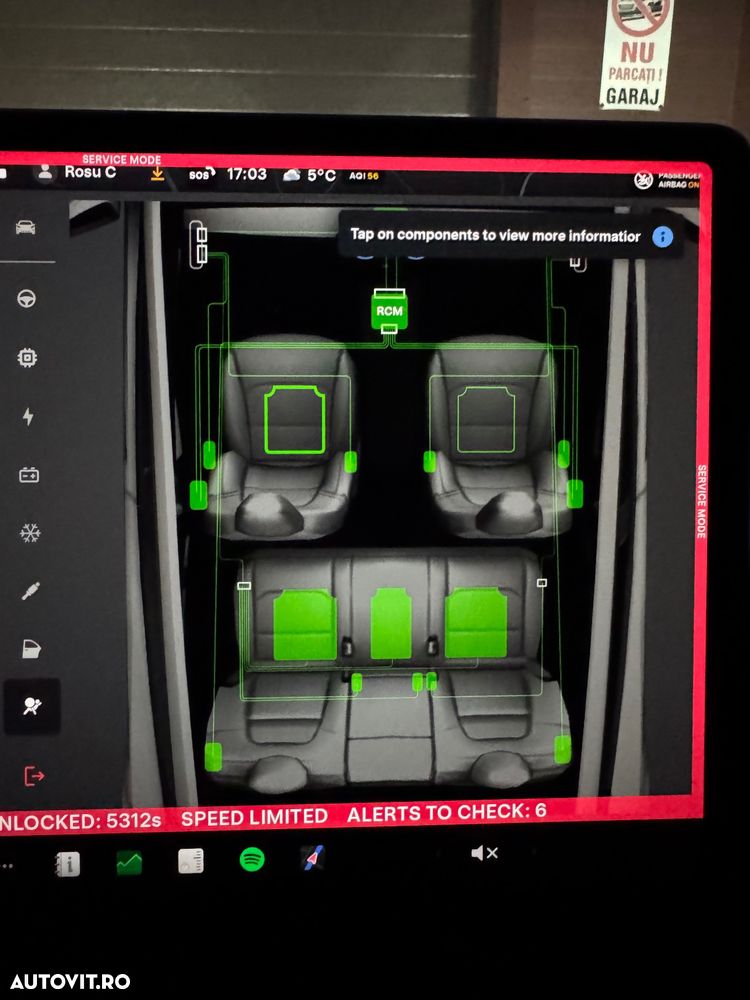
Task: Open the lightning bolt high voltage section
Action: click(28, 416)
